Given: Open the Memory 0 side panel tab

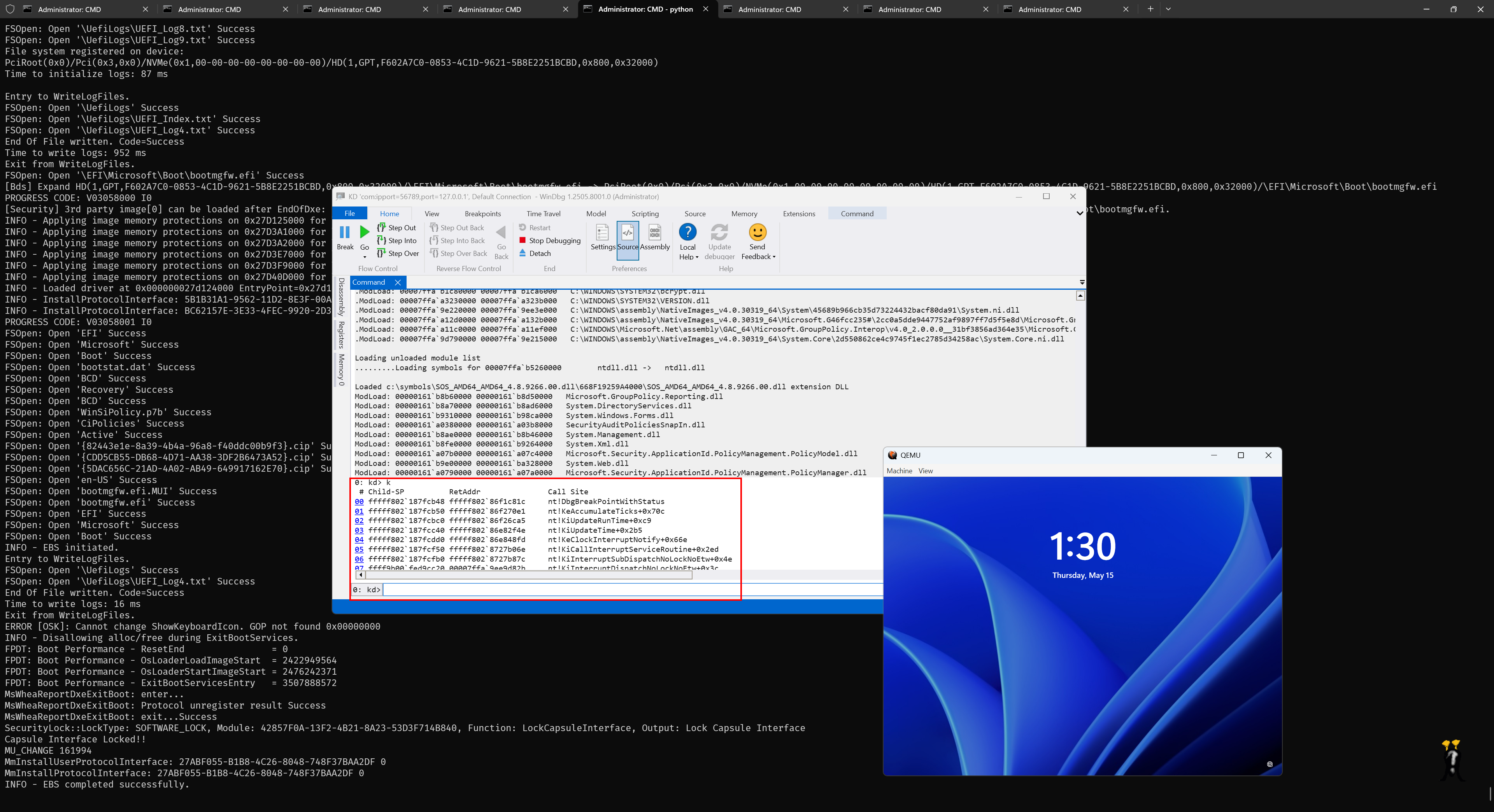Looking at the screenshot, I should (x=341, y=370).
